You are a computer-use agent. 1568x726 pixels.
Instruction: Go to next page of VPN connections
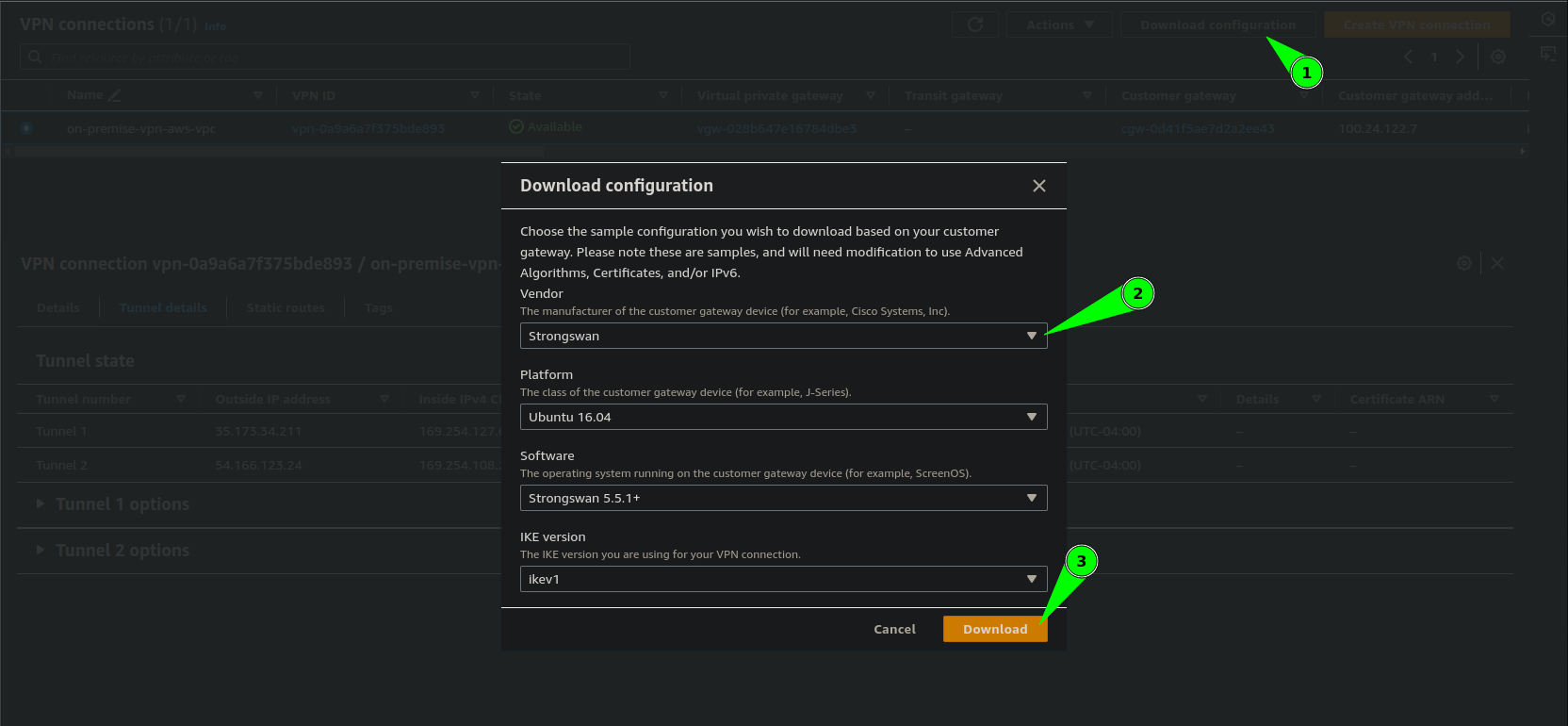coord(1460,57)
